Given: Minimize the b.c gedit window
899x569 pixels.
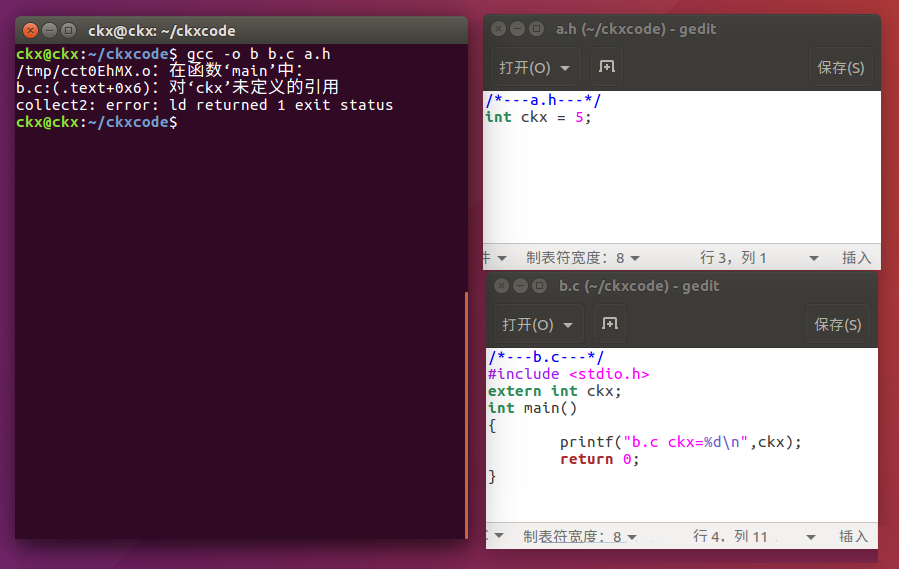Looking at the screenshot, I should [x=521, y=286].
